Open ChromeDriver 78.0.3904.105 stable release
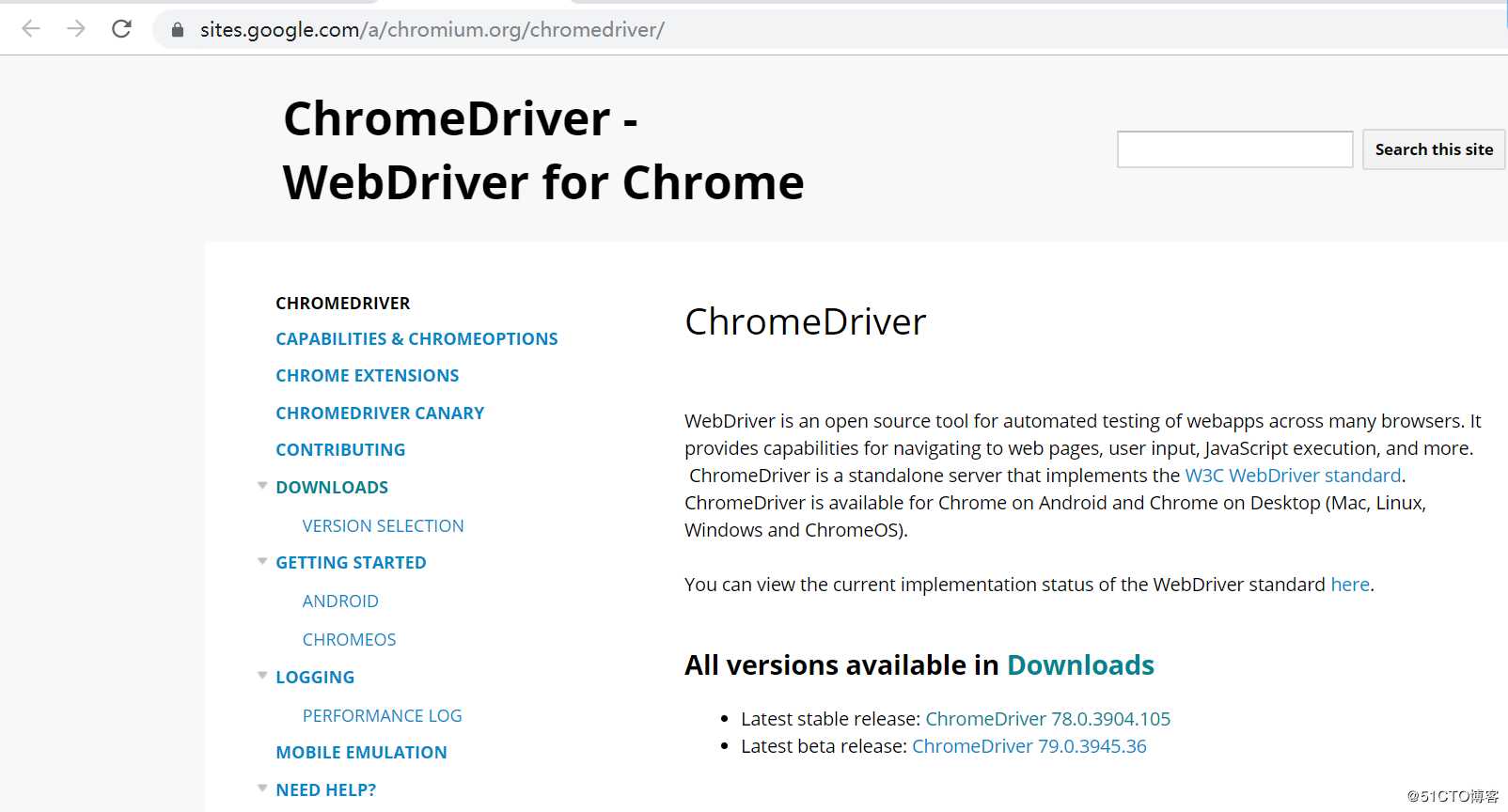Screen dimensions: 1508x812 (1047, 719)
